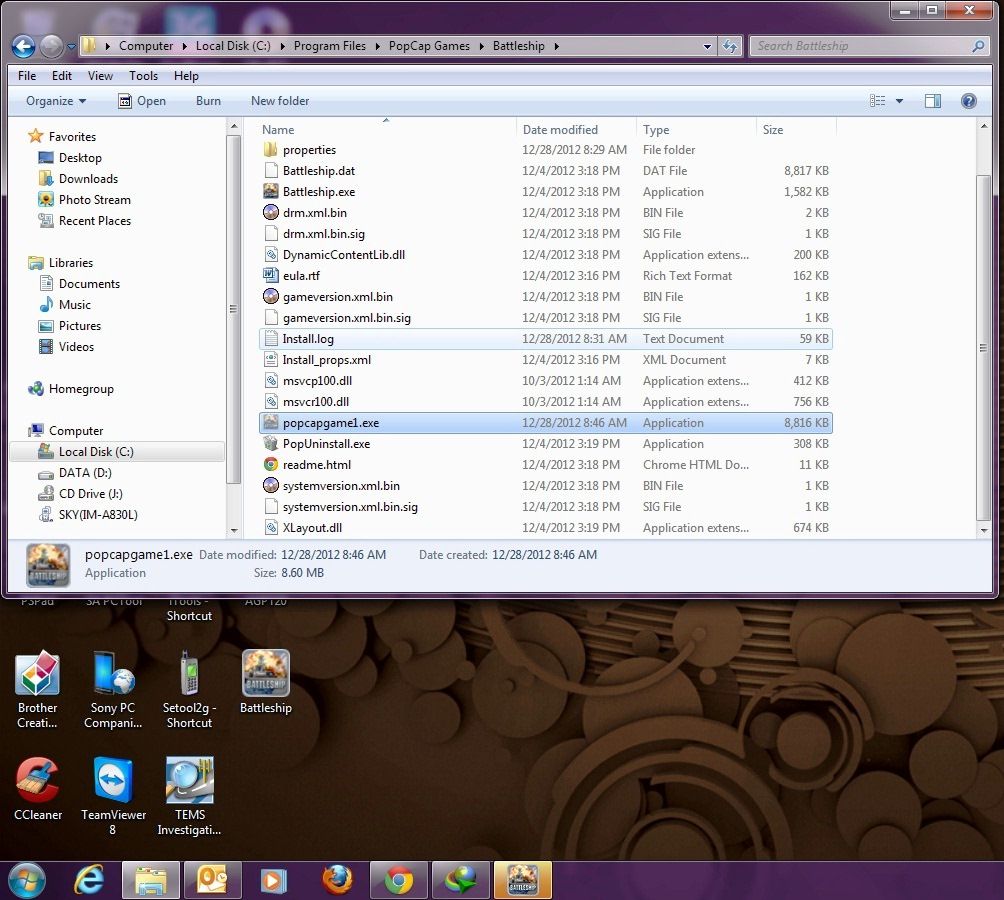The image size is (1004, 900).
Task: Select DATA (D:) drive in navigation pane
Action: (x=85, y=472)
